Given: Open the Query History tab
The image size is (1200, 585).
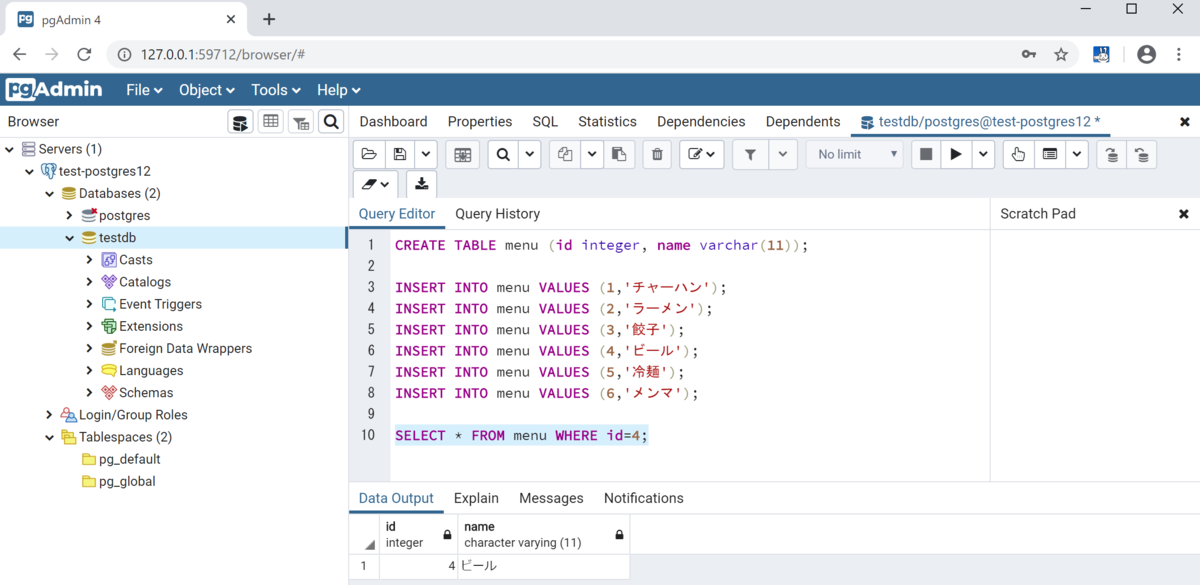Looking at the screenshot, I should (497, 214).
